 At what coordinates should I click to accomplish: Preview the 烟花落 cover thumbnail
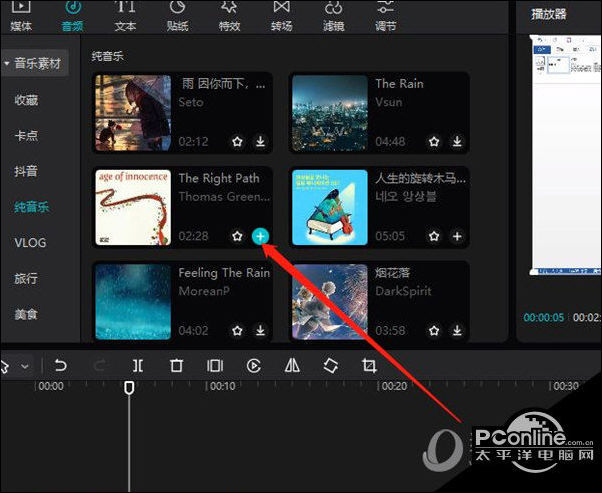pos(330,302)
